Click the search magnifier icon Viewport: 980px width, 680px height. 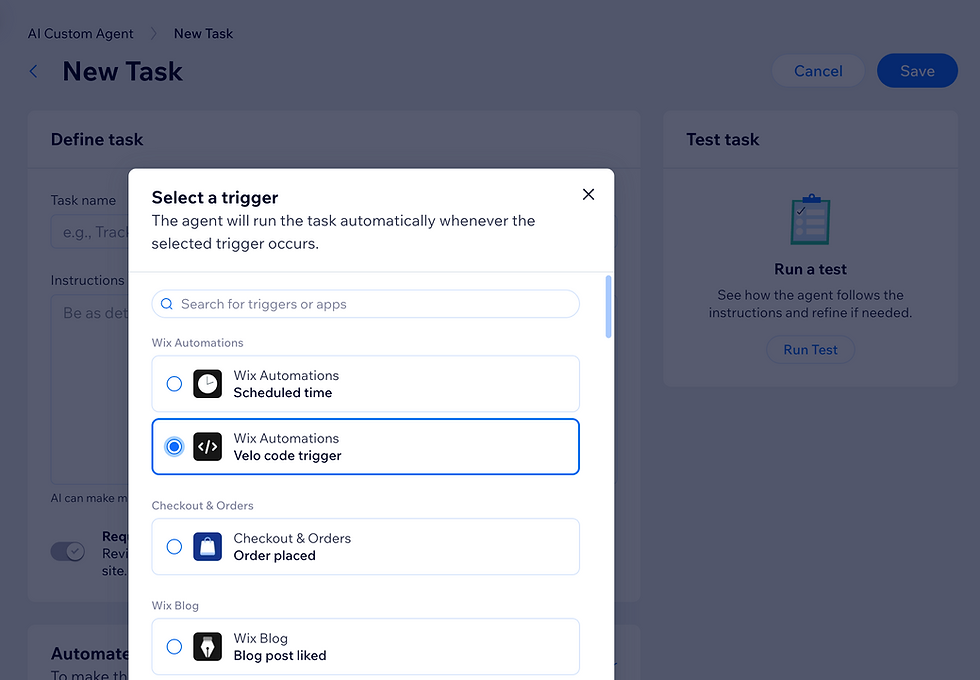point(167,304)
